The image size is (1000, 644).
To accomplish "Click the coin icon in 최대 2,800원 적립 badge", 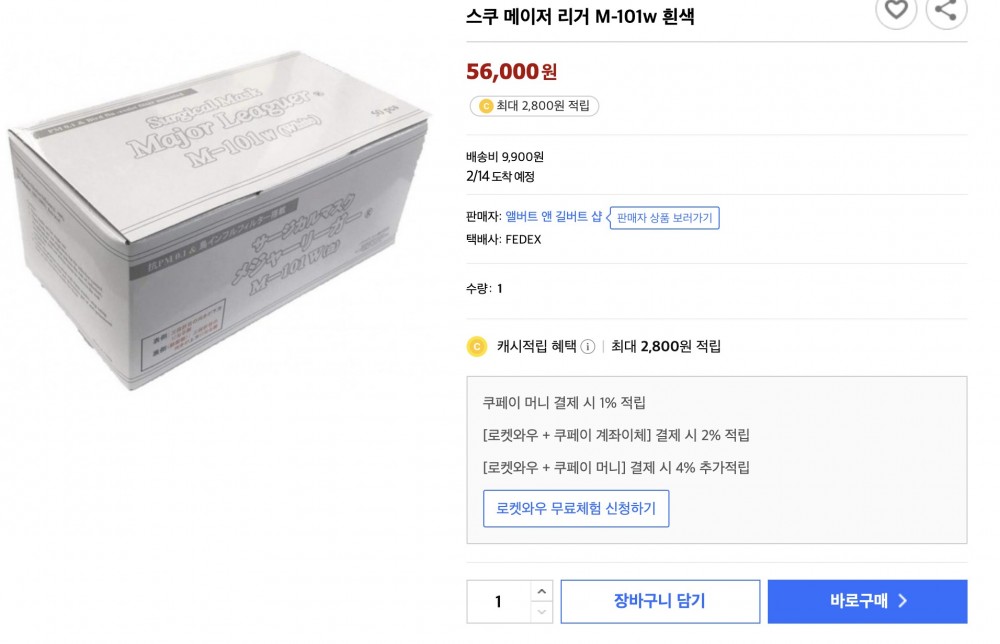I will pos(486,106).
